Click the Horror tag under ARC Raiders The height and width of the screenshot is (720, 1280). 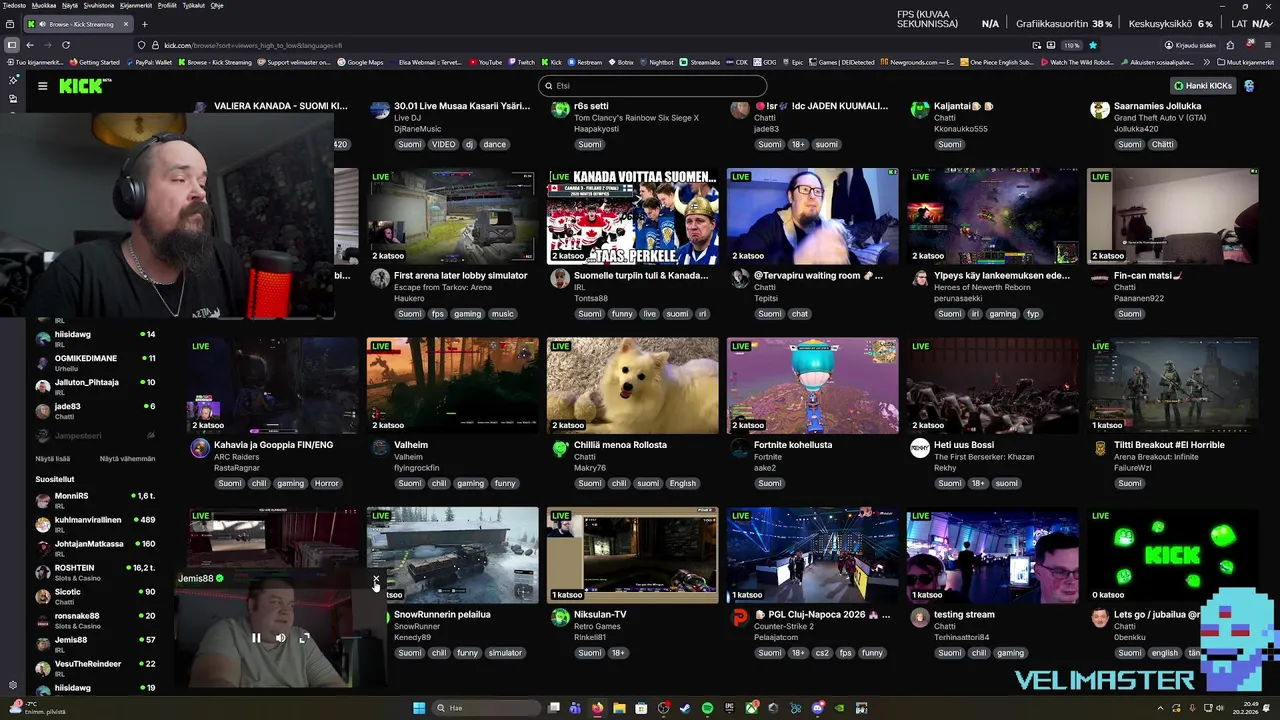[327, 483]
